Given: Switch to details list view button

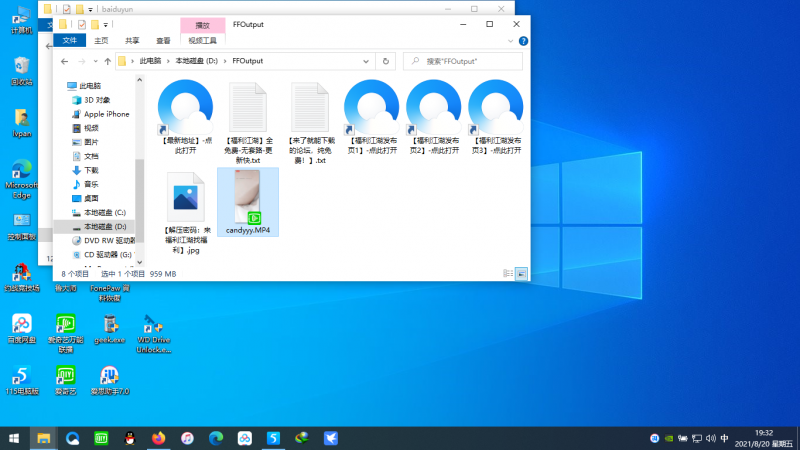Looking at the screenshot, I should point(507,273).
